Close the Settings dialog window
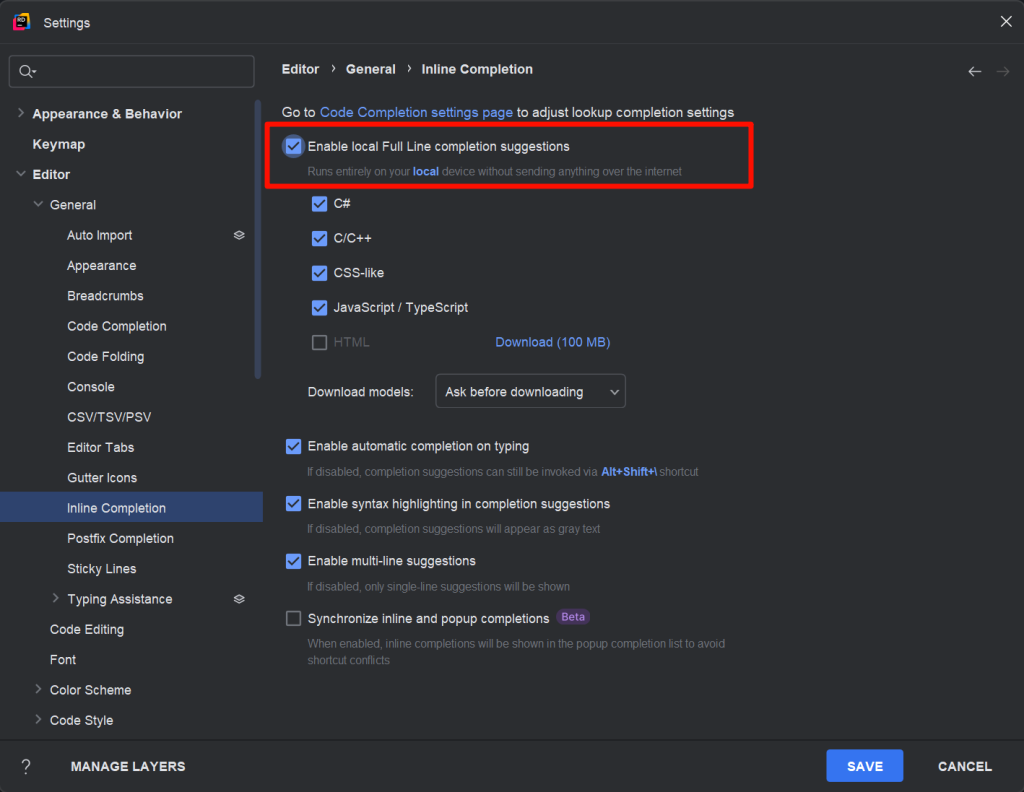The height and width of the screenshot is (792, 1024). 1006,22
